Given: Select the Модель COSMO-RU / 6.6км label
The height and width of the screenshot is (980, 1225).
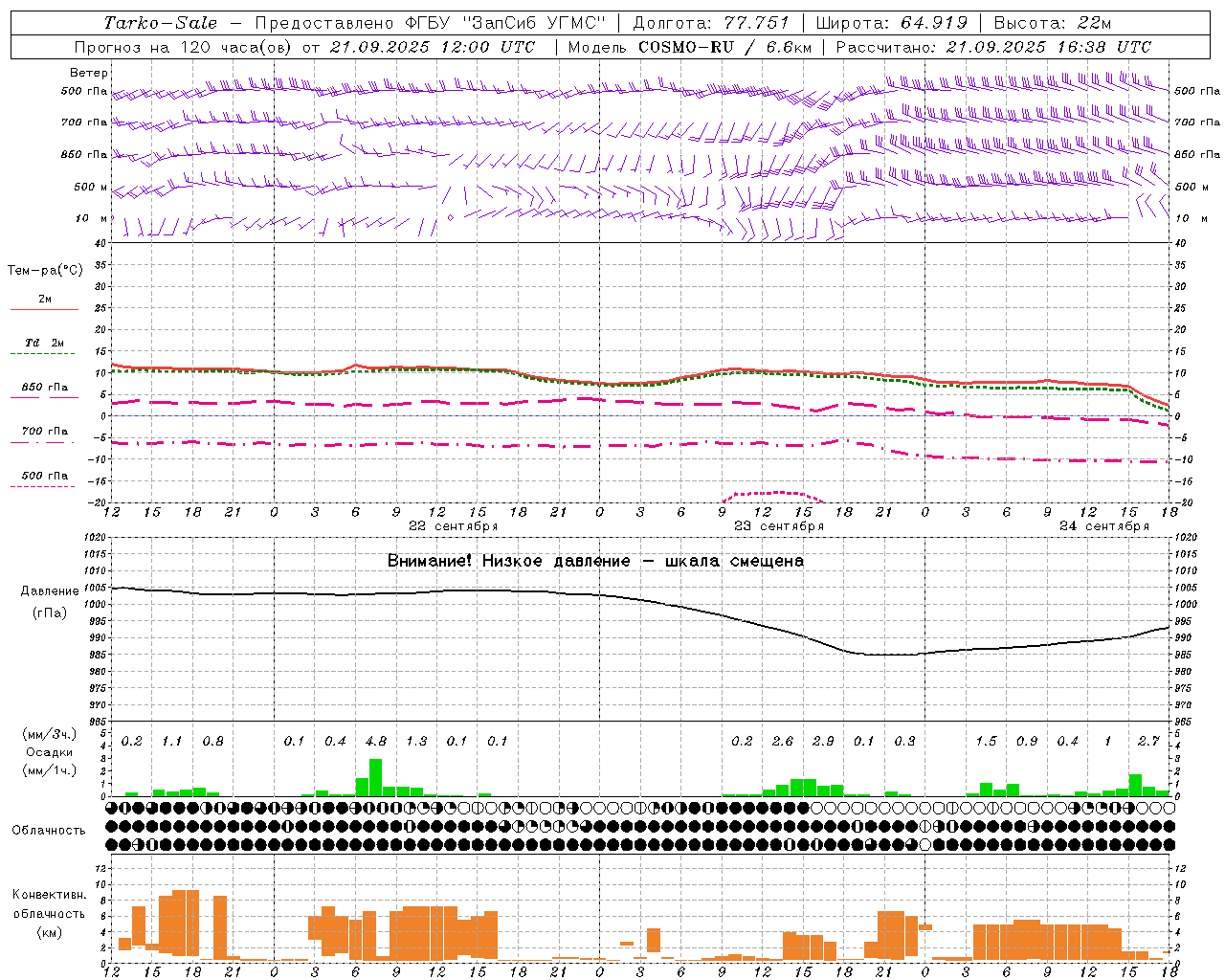Looking at the screenshot, I should [x=690, y=47].
